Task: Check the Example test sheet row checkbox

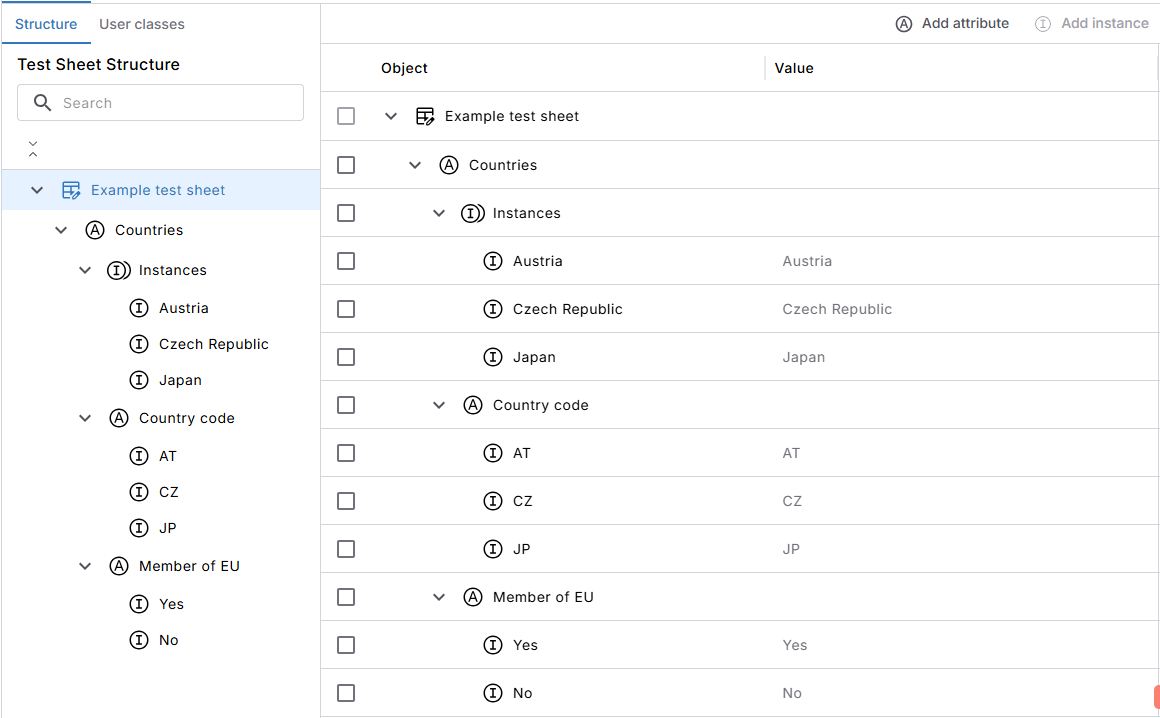Action: (x=345, y=116)
